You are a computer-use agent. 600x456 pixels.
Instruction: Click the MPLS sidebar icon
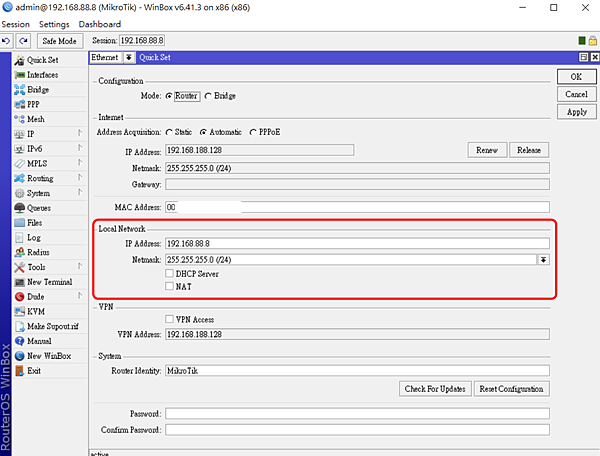[x=19, y=164]
